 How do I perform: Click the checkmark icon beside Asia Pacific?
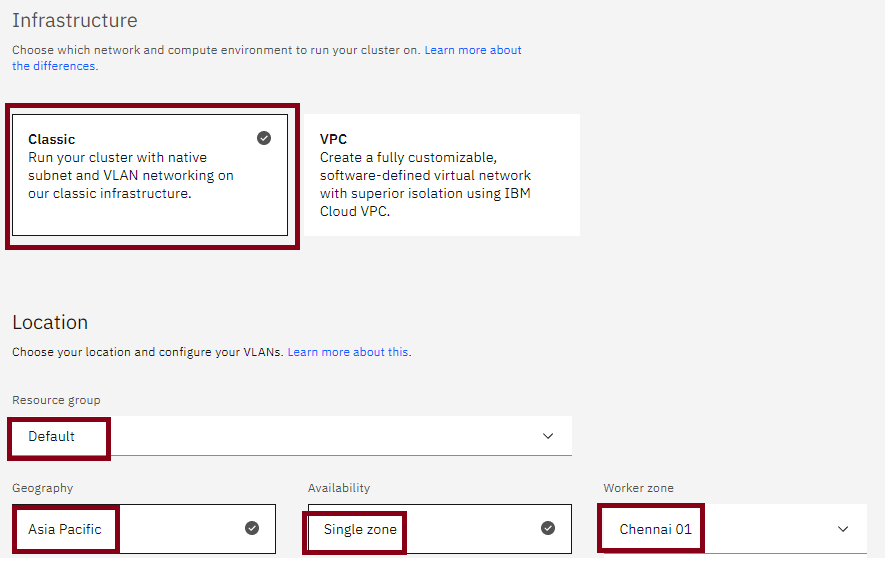pos(252,528)
